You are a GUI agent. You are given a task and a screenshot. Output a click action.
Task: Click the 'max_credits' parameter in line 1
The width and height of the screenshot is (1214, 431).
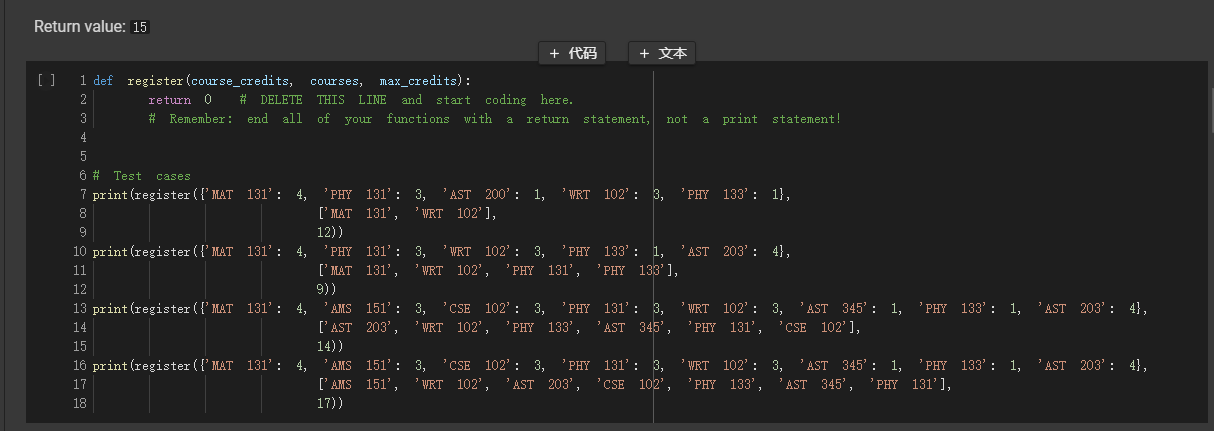tap(418, 80)
